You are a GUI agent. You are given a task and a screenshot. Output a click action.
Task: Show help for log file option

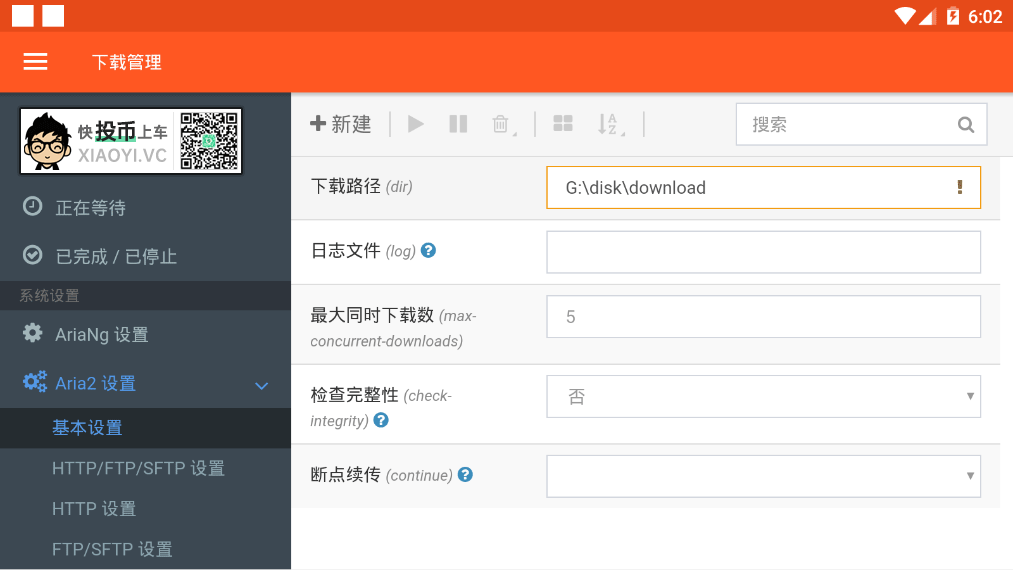pos(428,250)
